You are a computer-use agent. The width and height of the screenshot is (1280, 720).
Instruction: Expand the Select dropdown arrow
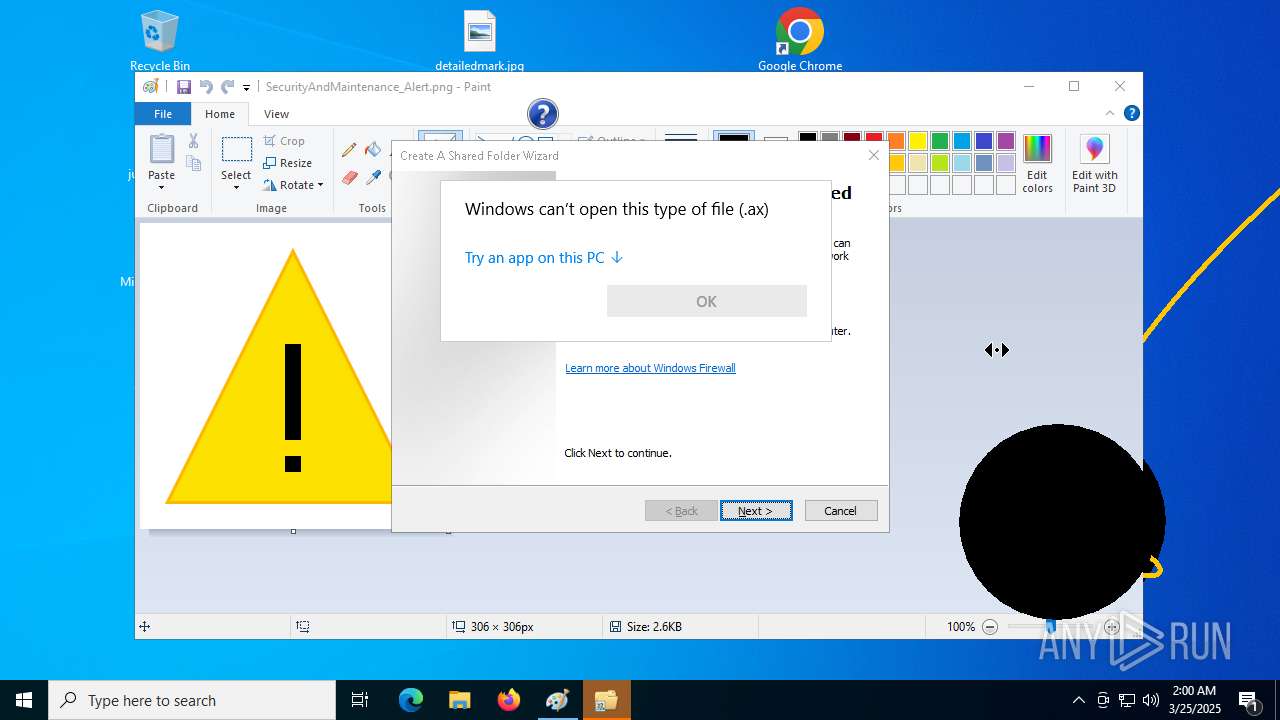(236, 186)
